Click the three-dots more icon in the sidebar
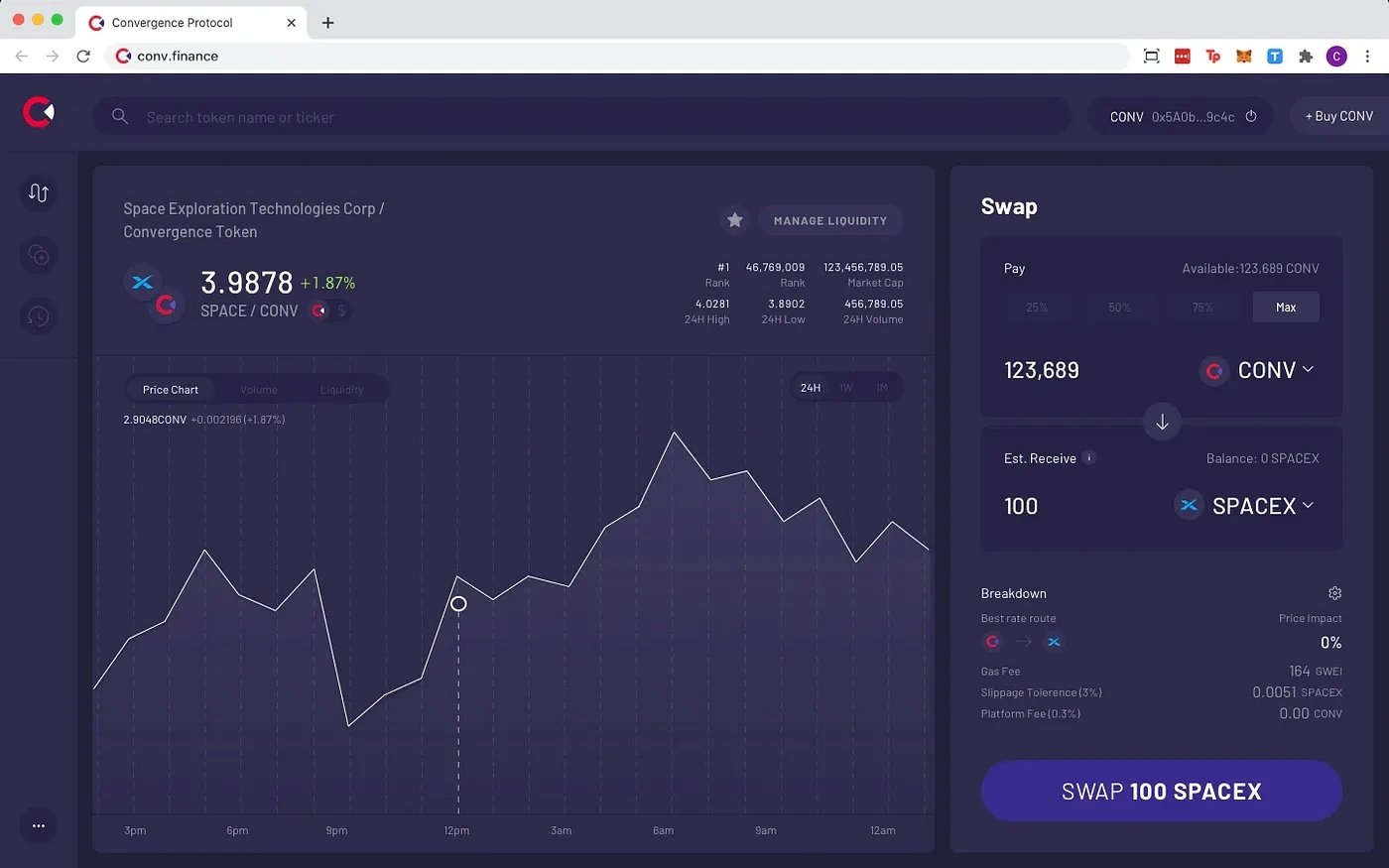 [39, 825]
